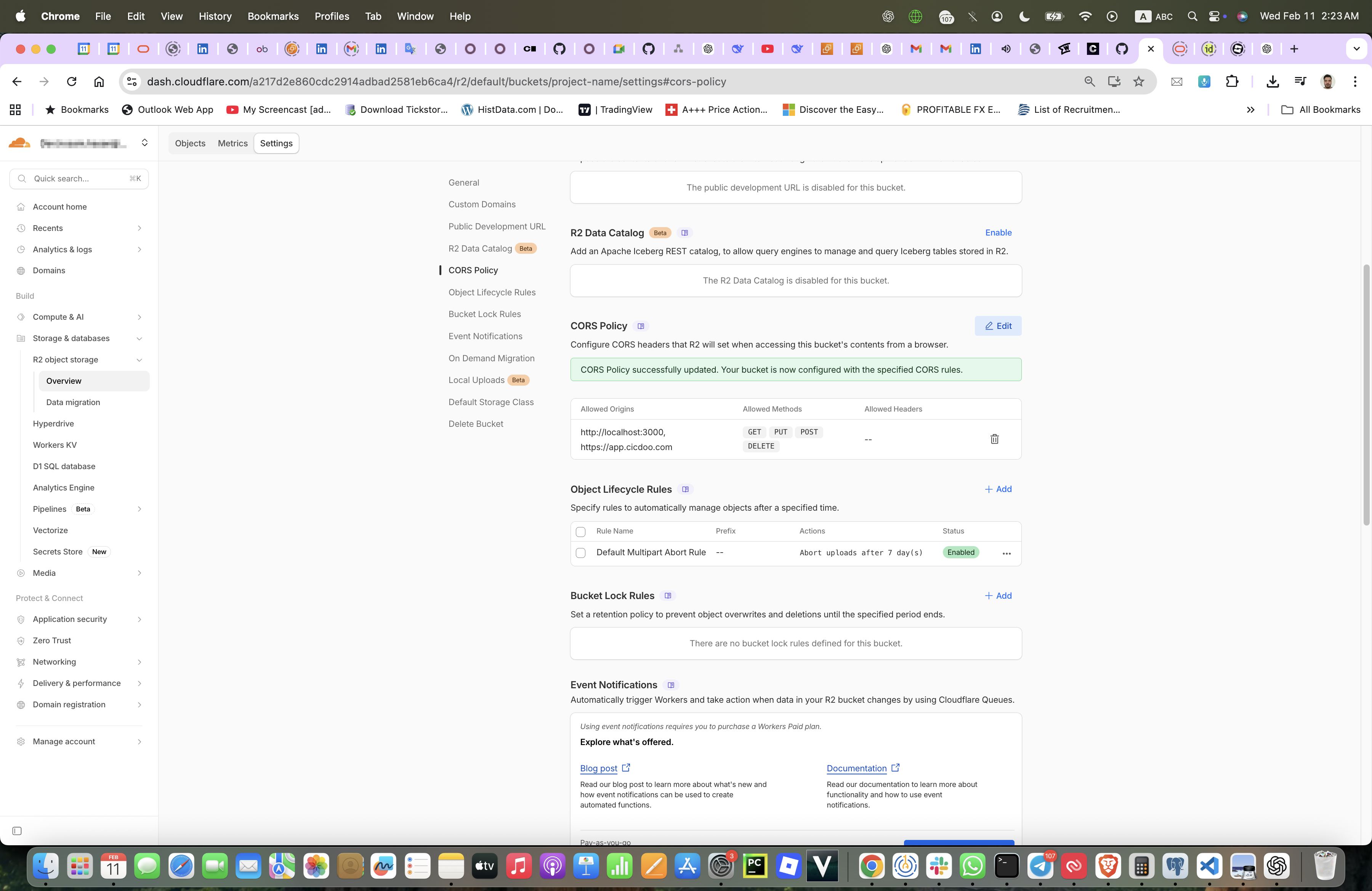1372x891 pixels.
Task: Open the Bucket Lock Rules documentation icon
Action: [668, 596]
